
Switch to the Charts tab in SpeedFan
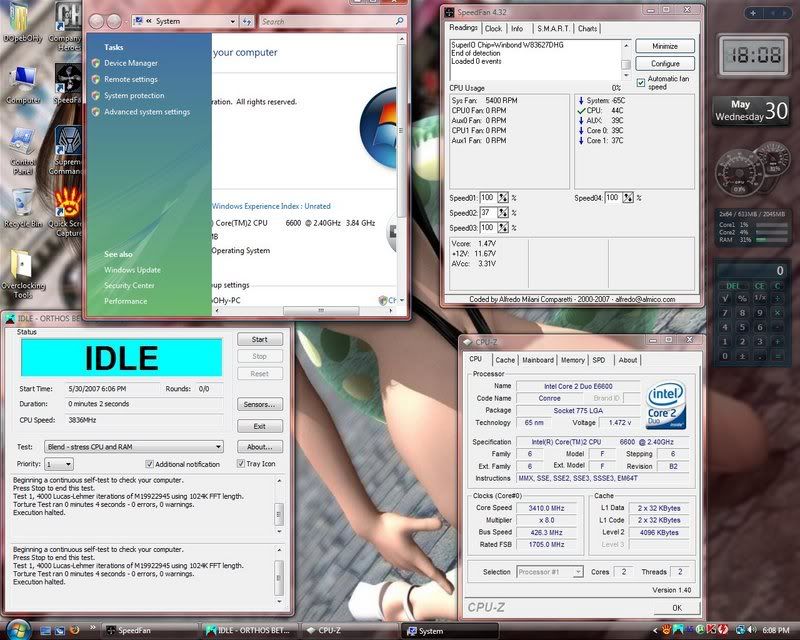coord(587,29)
